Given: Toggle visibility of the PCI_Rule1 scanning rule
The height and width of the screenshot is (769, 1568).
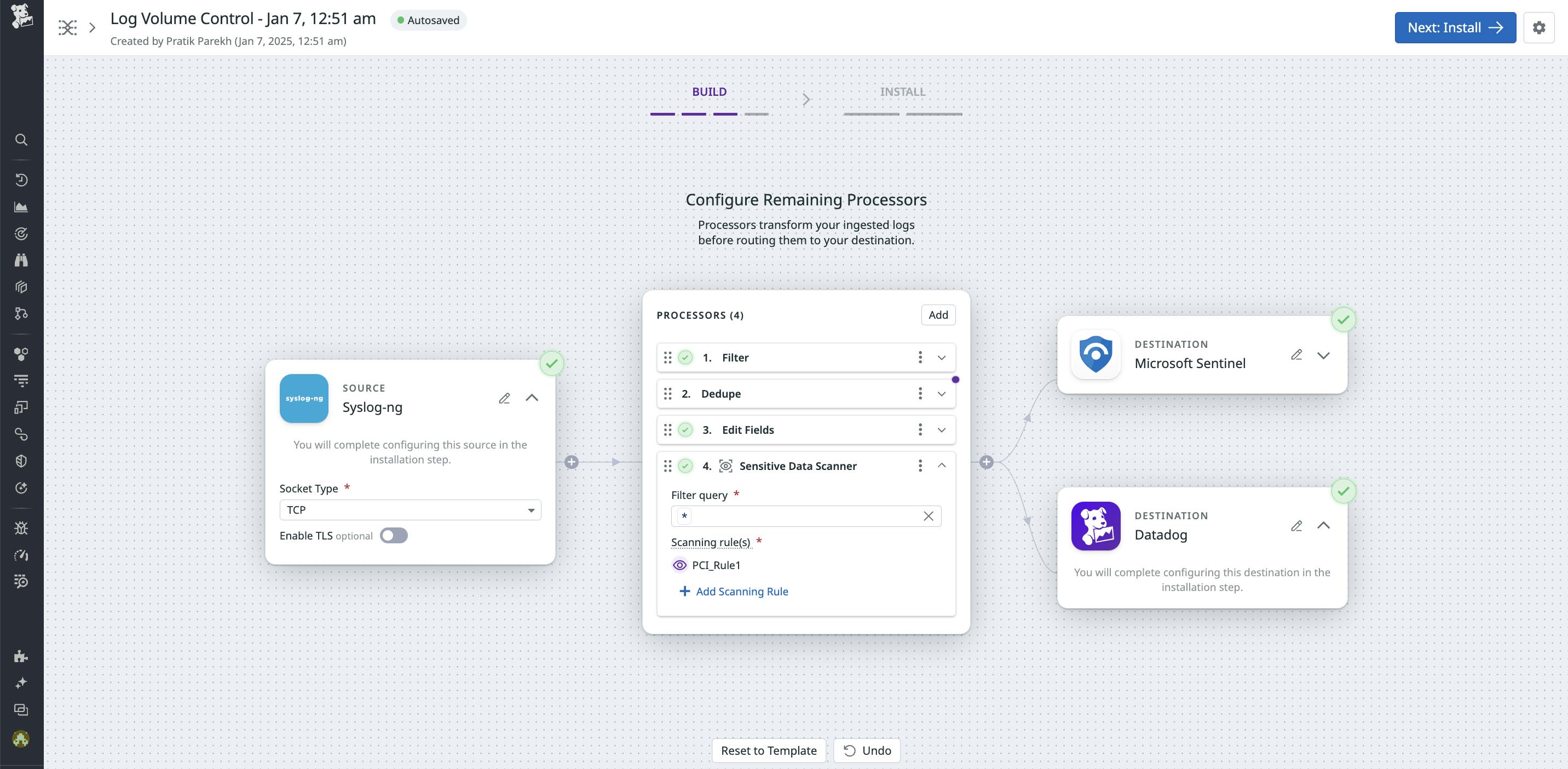Looking at the screenshot, I should click(x=679, y=564).
